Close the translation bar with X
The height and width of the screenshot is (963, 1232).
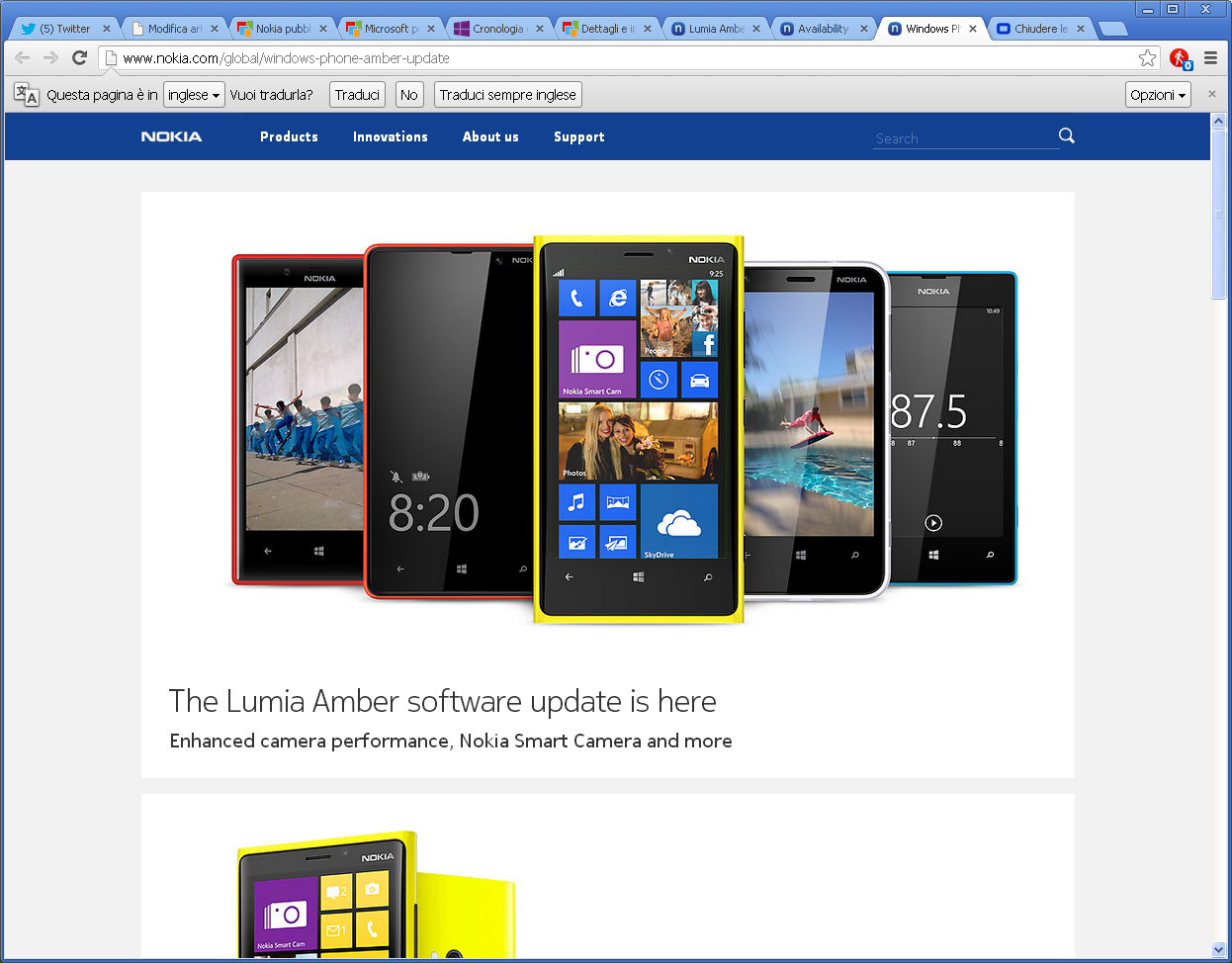[x=1212, y=95]
